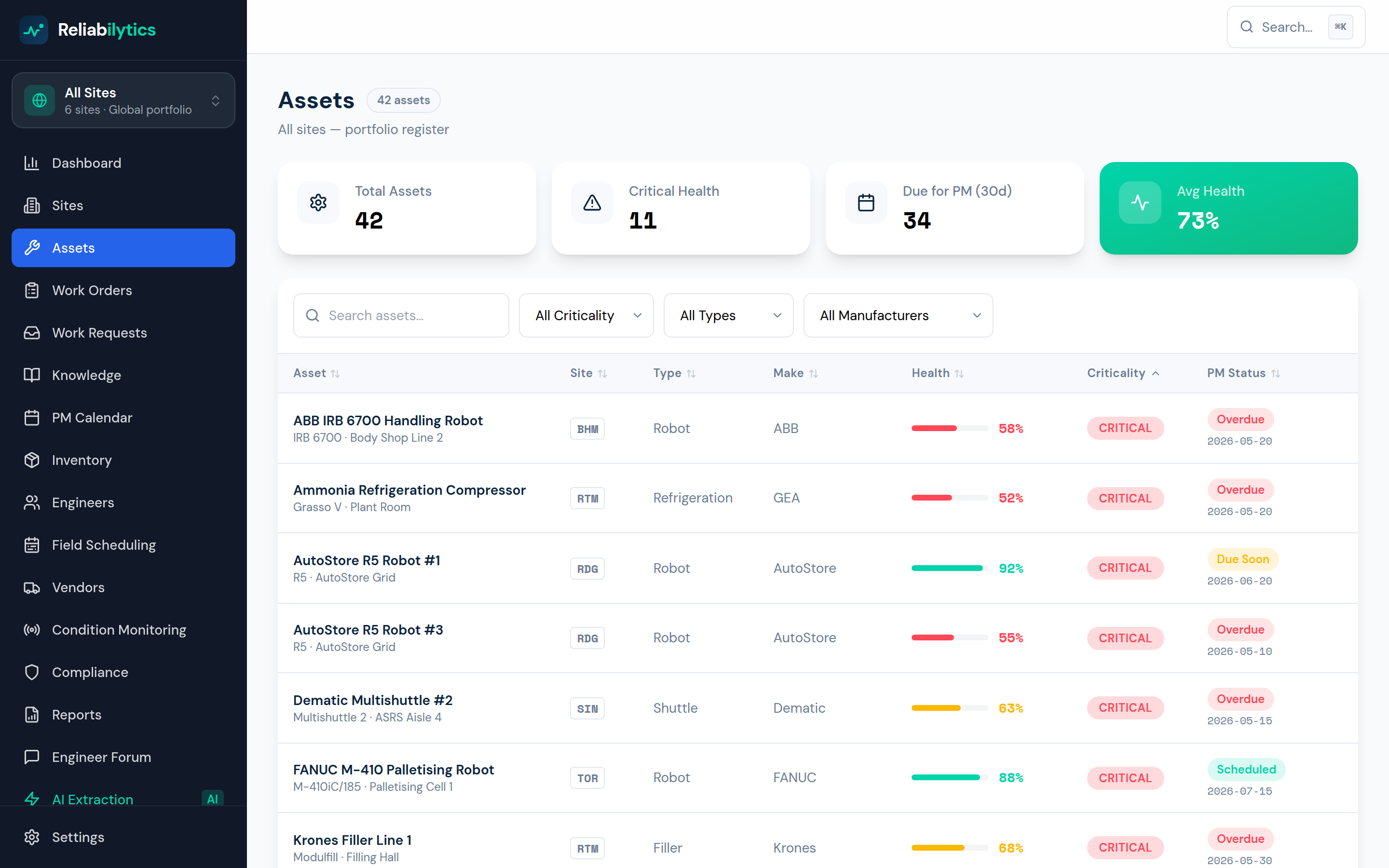Click the Compliance shield icon
This screenshot has height=868, width=1389.
pyautogui.click(x=31, y=673)
